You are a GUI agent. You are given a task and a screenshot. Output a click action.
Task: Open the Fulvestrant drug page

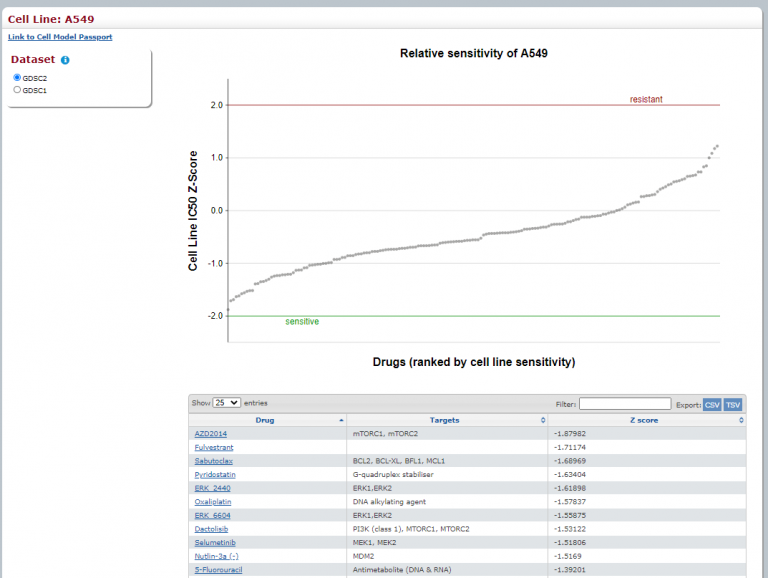tap(215, 448)
